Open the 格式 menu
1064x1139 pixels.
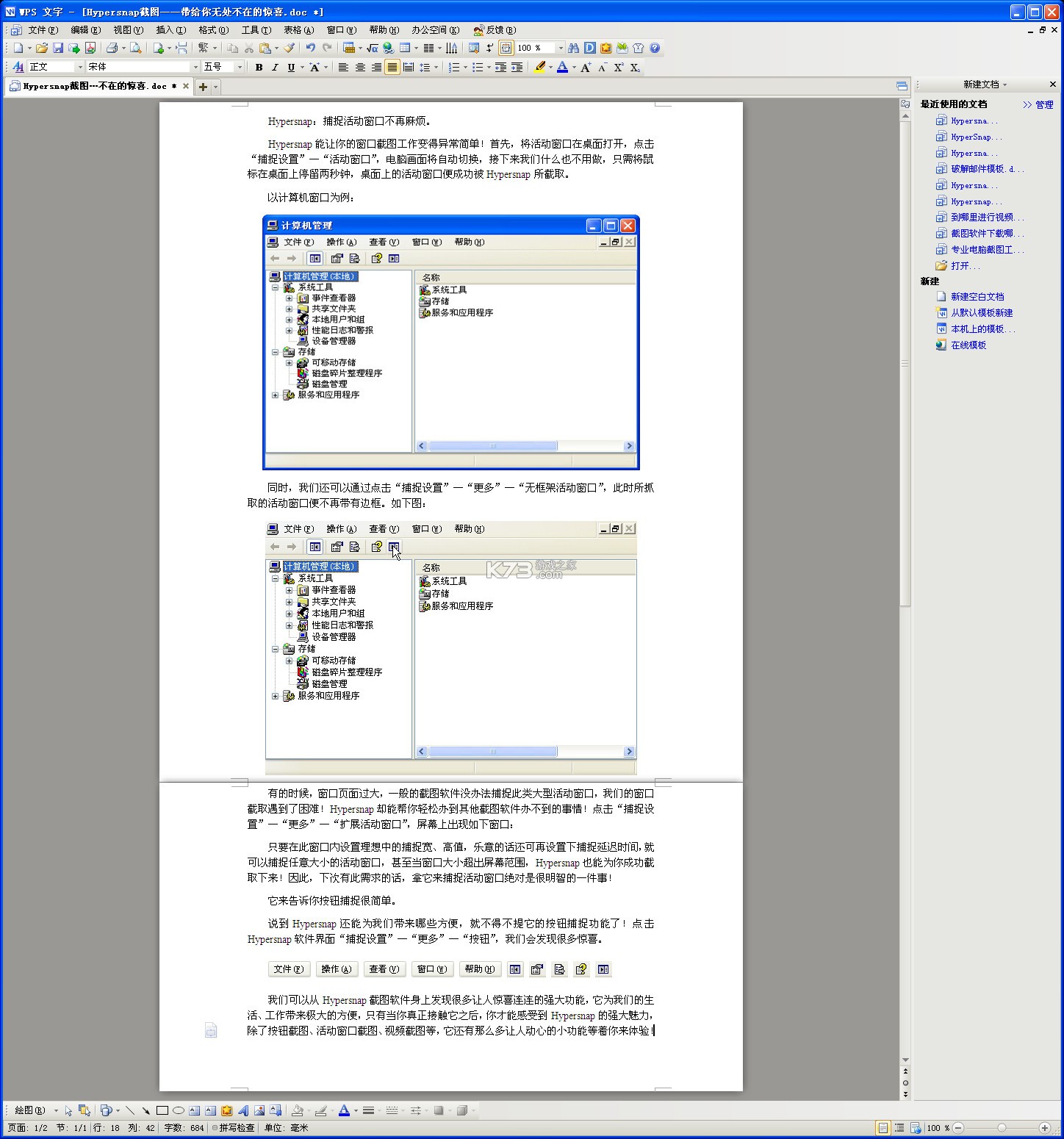[213, 30]
